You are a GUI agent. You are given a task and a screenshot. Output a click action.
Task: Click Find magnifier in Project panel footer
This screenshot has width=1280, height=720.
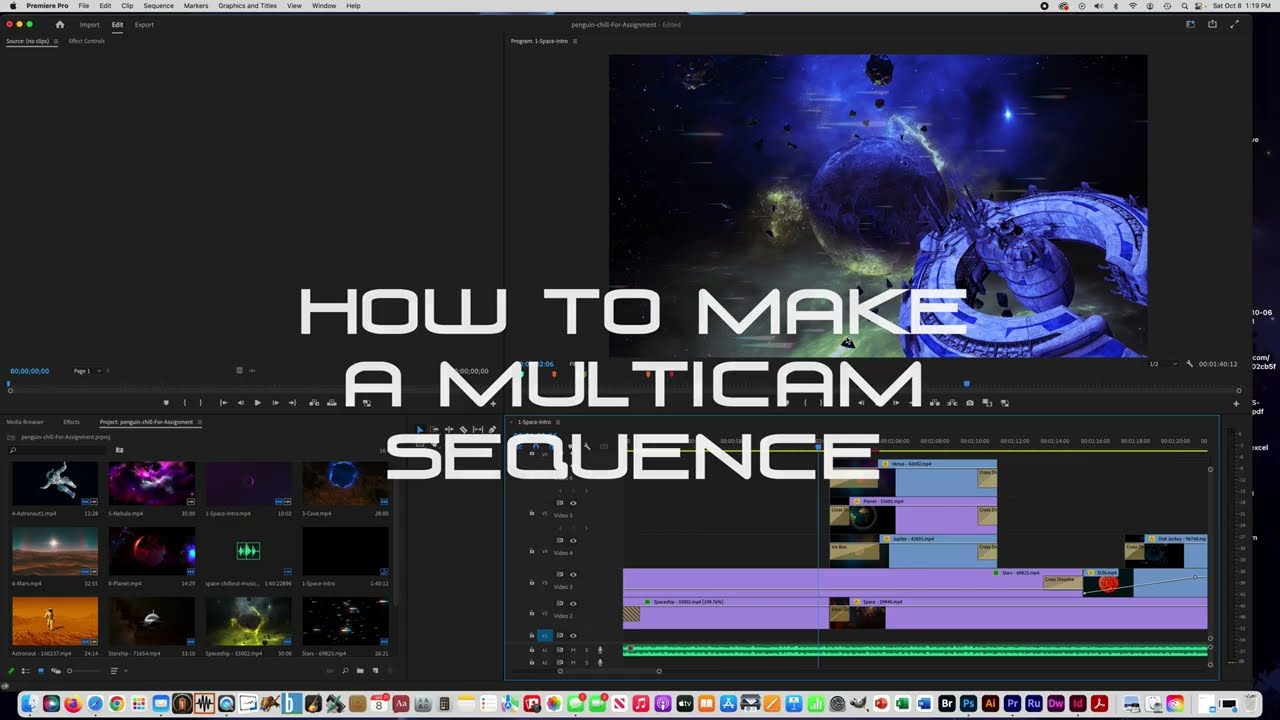(345, 670)
